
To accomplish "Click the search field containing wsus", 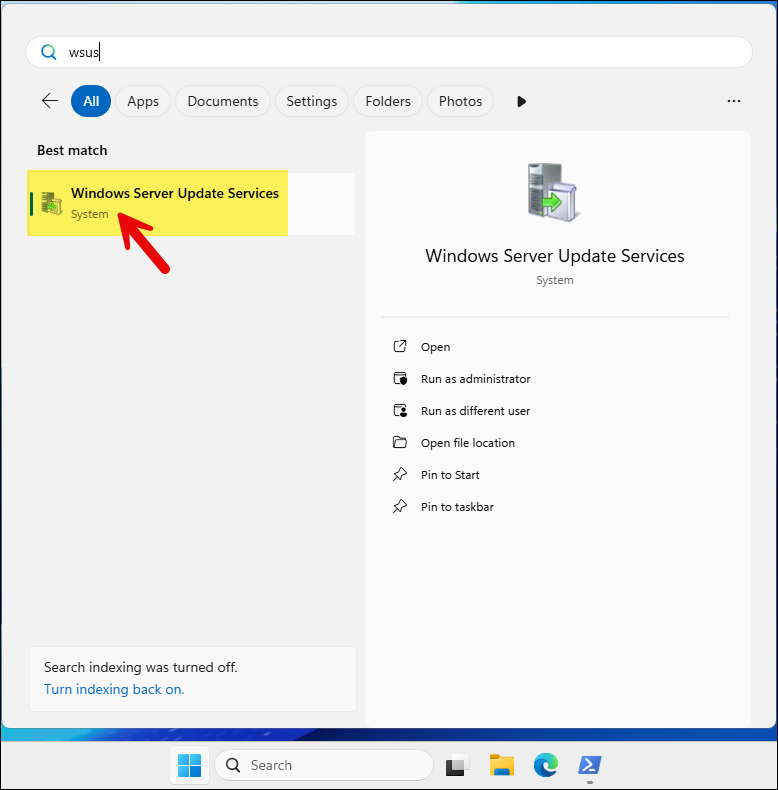I will [x=400, y=52].
